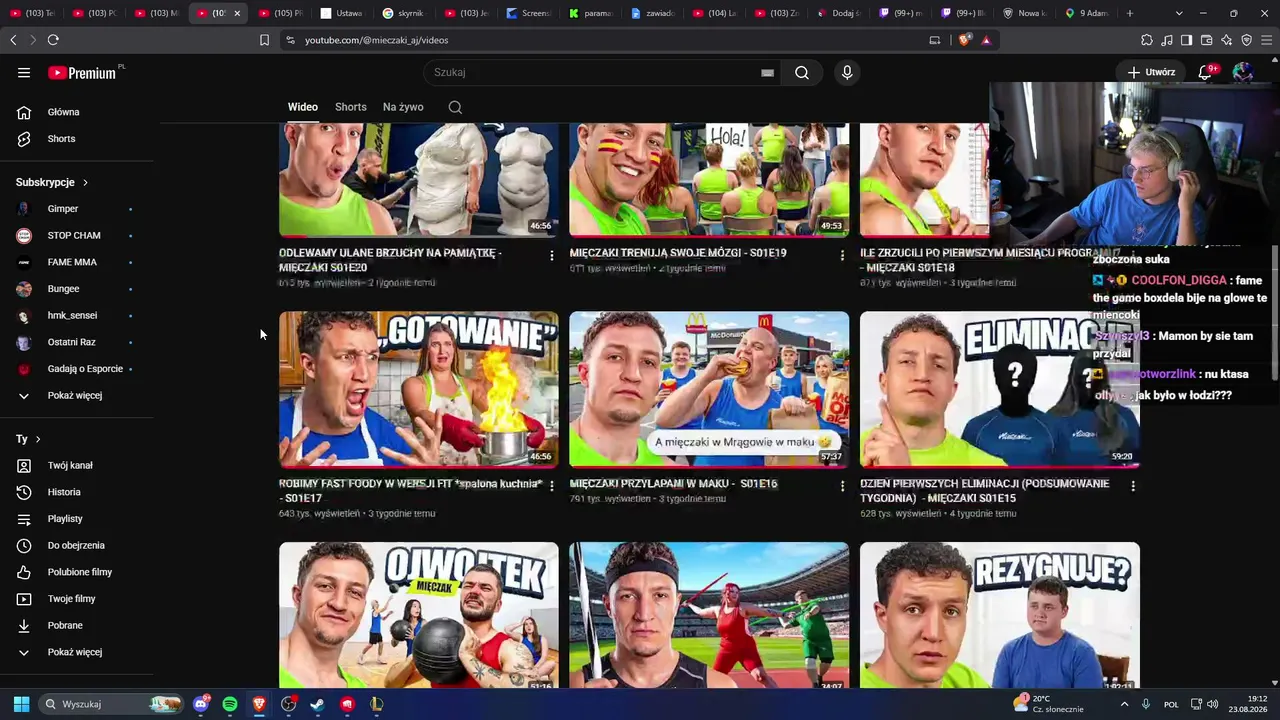Viewport: 1280px width, 720px height.
Task: Open Brave Rewards triangle icon
Action: coord(986,40)
